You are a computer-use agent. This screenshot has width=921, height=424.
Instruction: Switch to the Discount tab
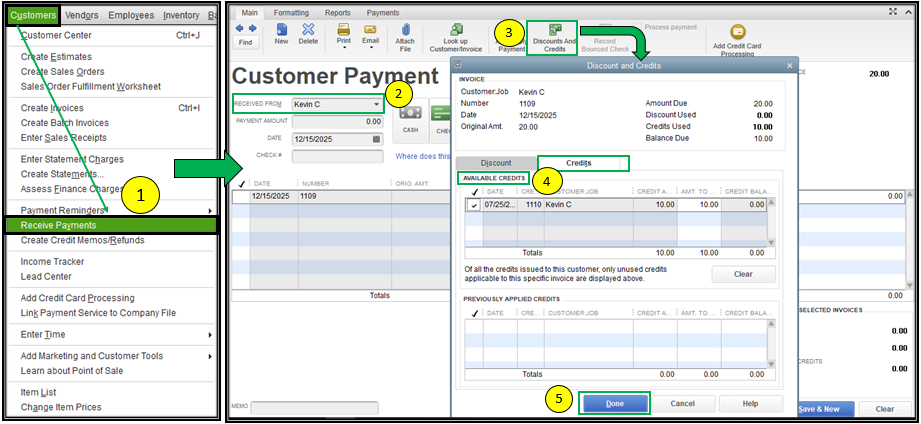click(495, 163)
